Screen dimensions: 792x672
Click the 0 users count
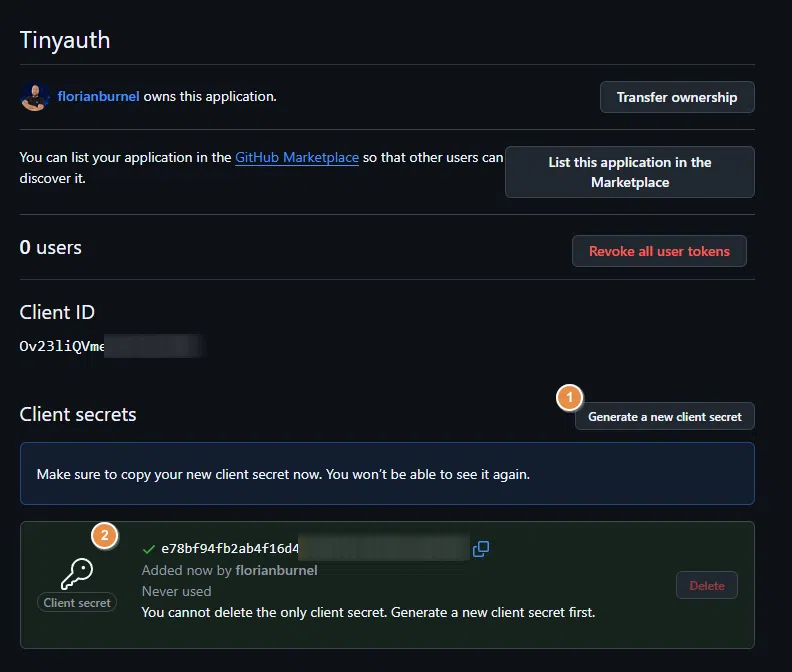click(x=51, y=247)
